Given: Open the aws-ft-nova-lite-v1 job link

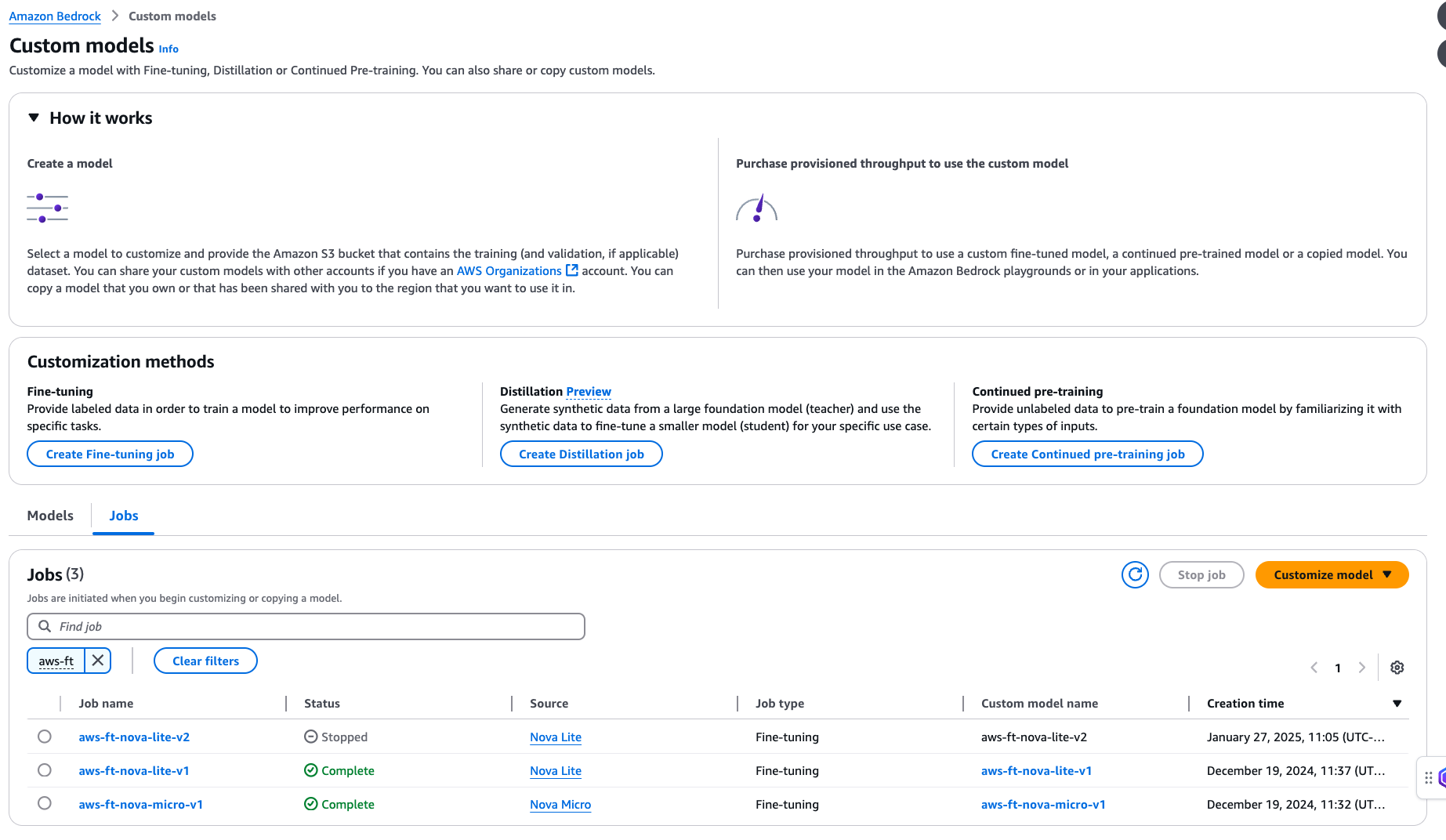Looking at the screenshot, I should point(134,771).
